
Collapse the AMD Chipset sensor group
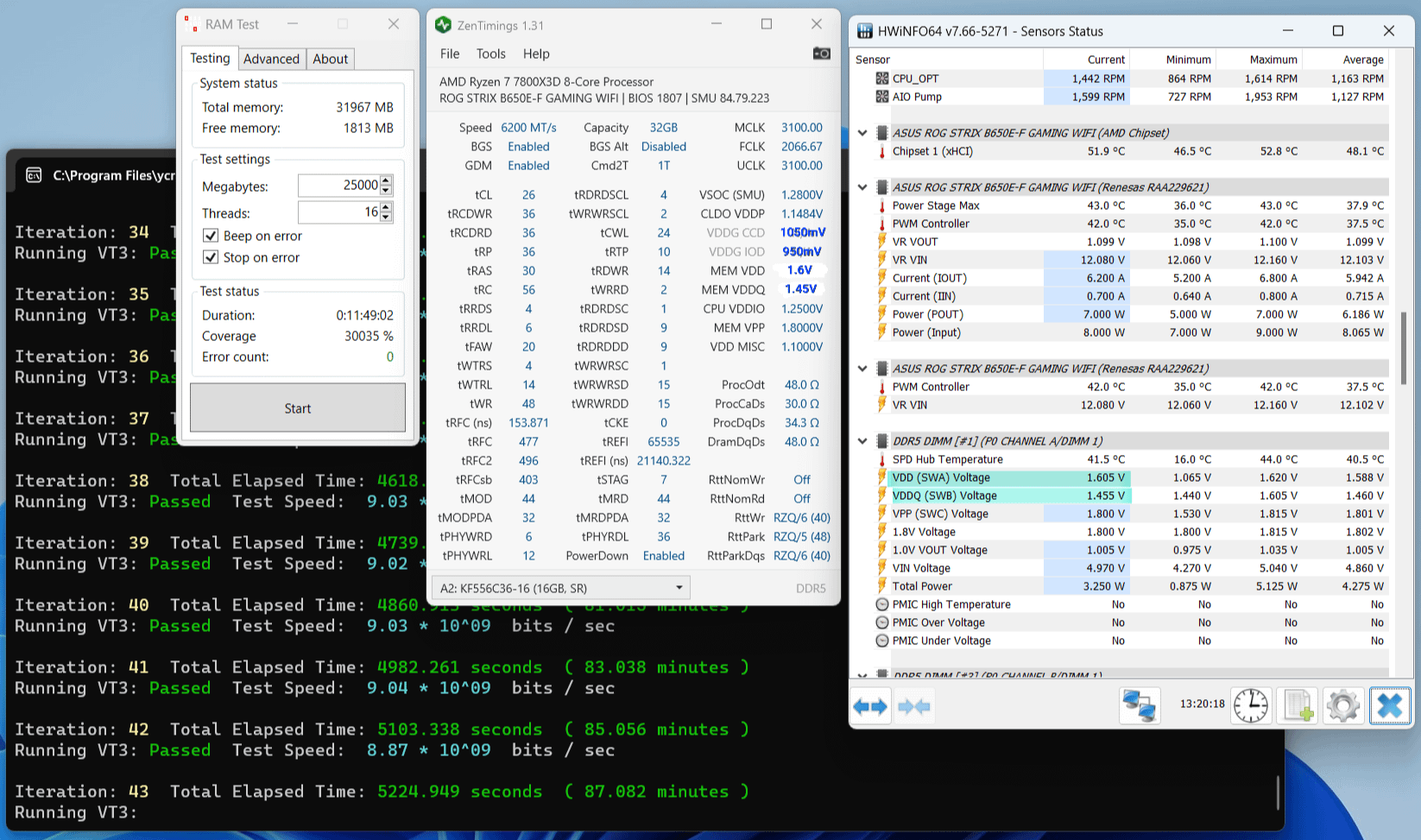tap(862, 133)
